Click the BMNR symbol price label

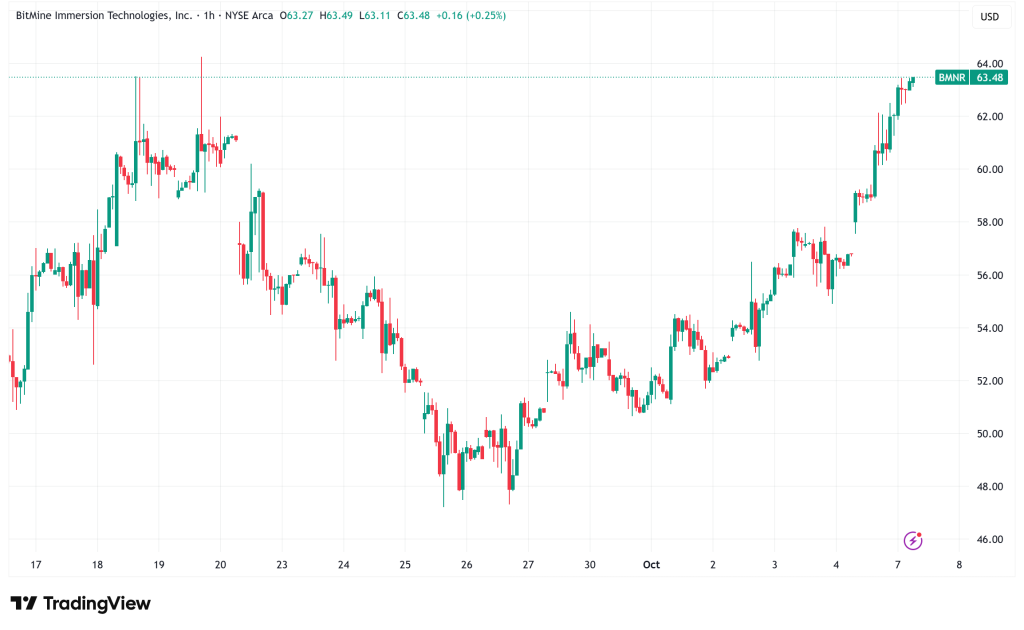[x=951, y=78]
